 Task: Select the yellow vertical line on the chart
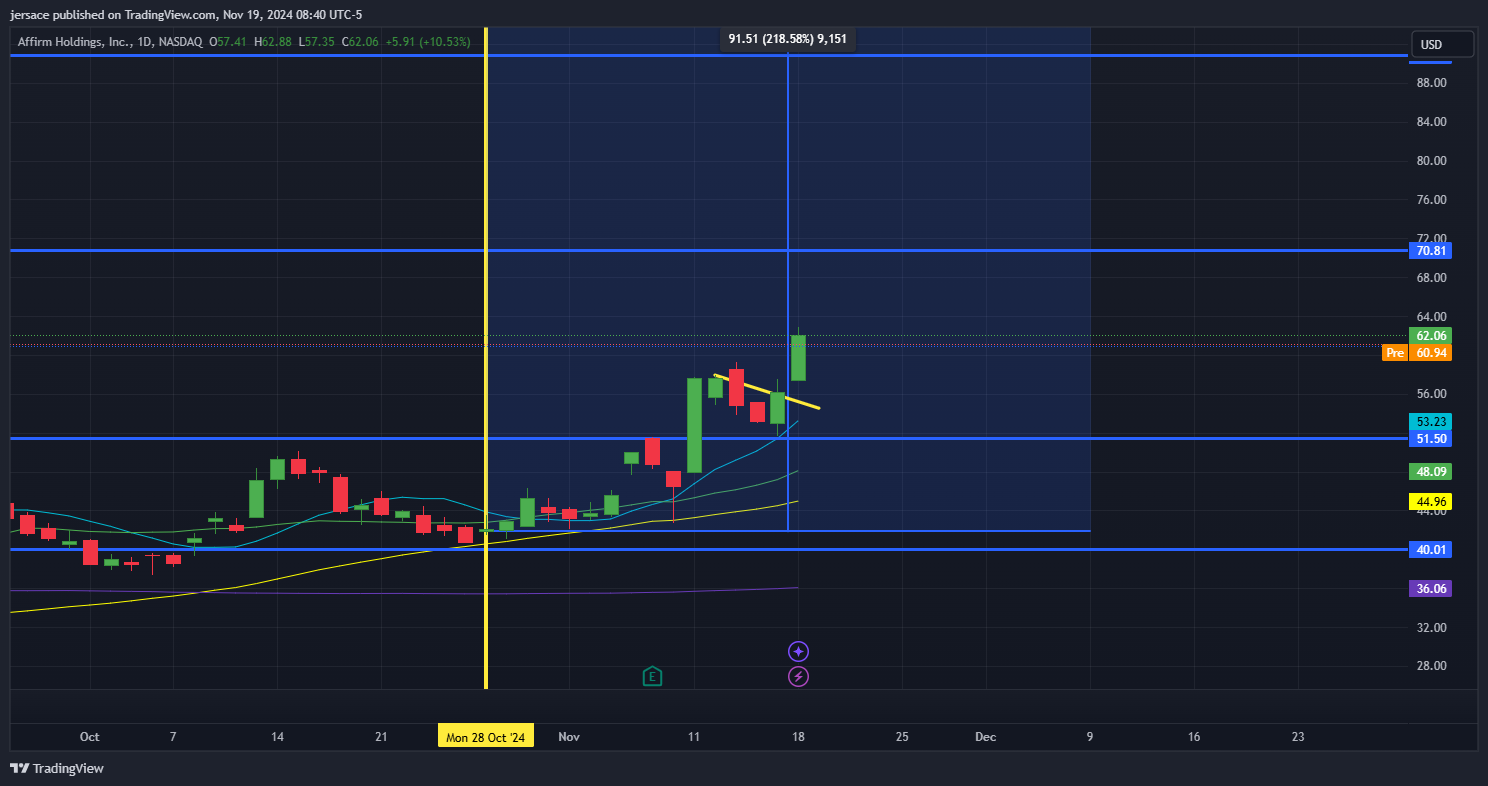(x=486, y=358)
